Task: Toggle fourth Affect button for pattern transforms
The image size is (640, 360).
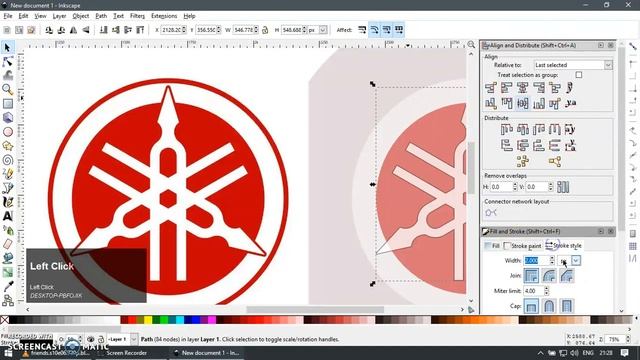Action: tap(399, 30)
